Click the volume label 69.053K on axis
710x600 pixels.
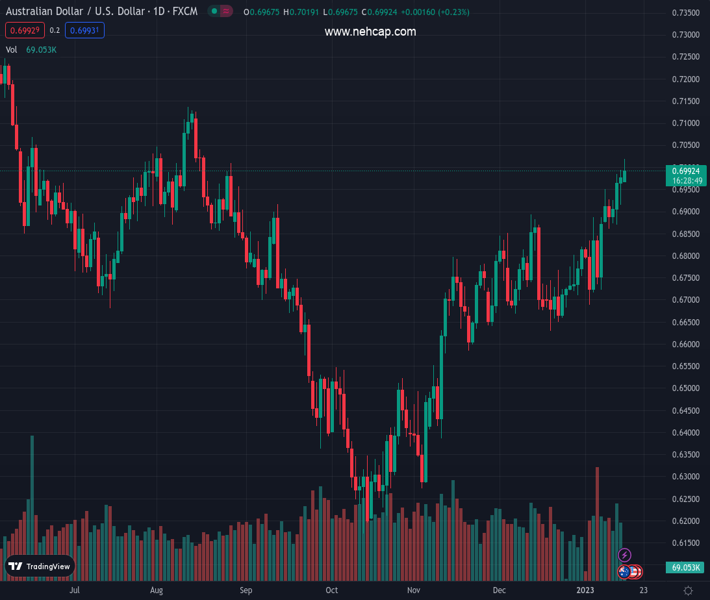click(684, 568)
